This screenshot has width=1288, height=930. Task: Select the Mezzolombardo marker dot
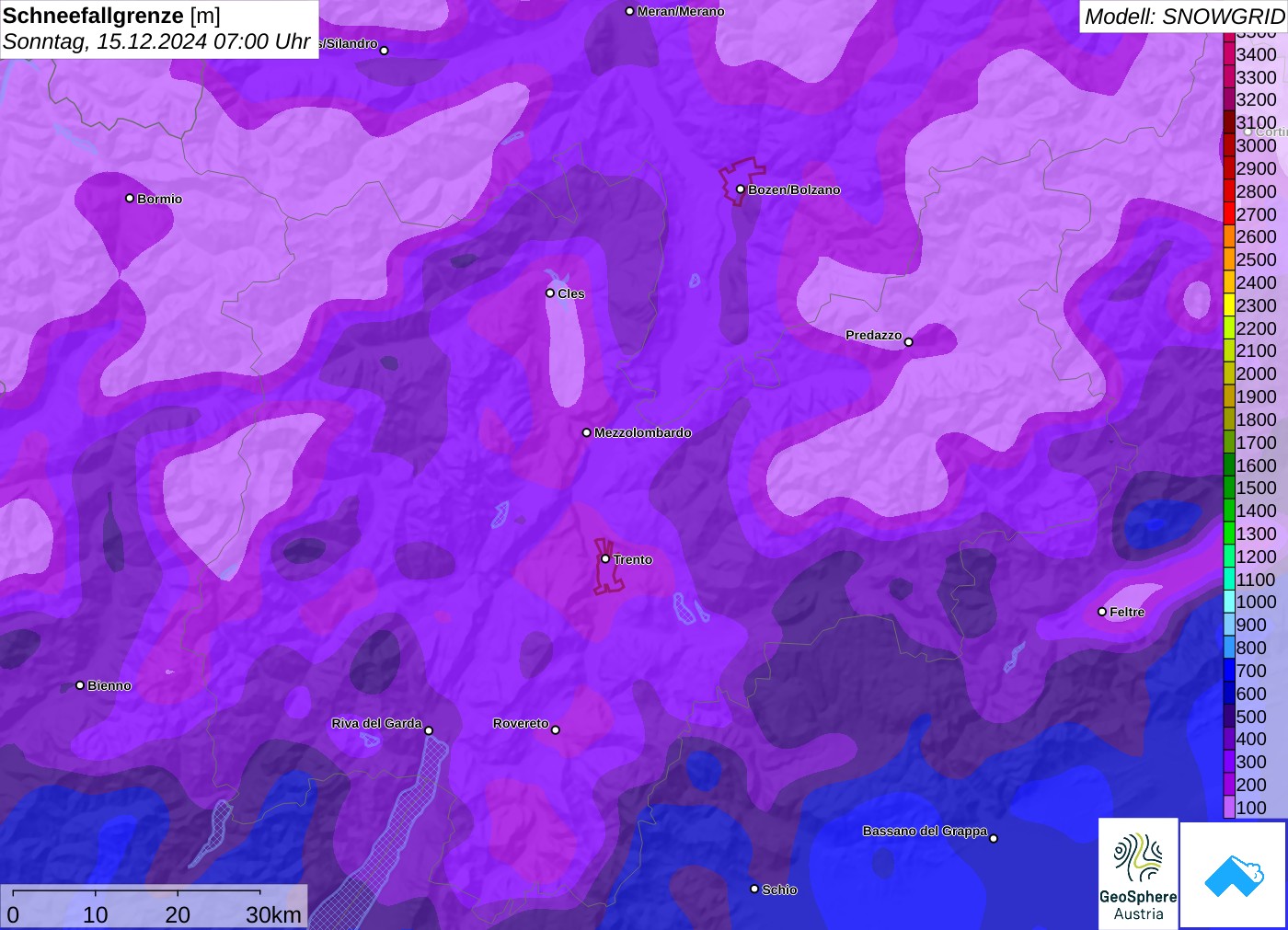click(x=587, y=432)
